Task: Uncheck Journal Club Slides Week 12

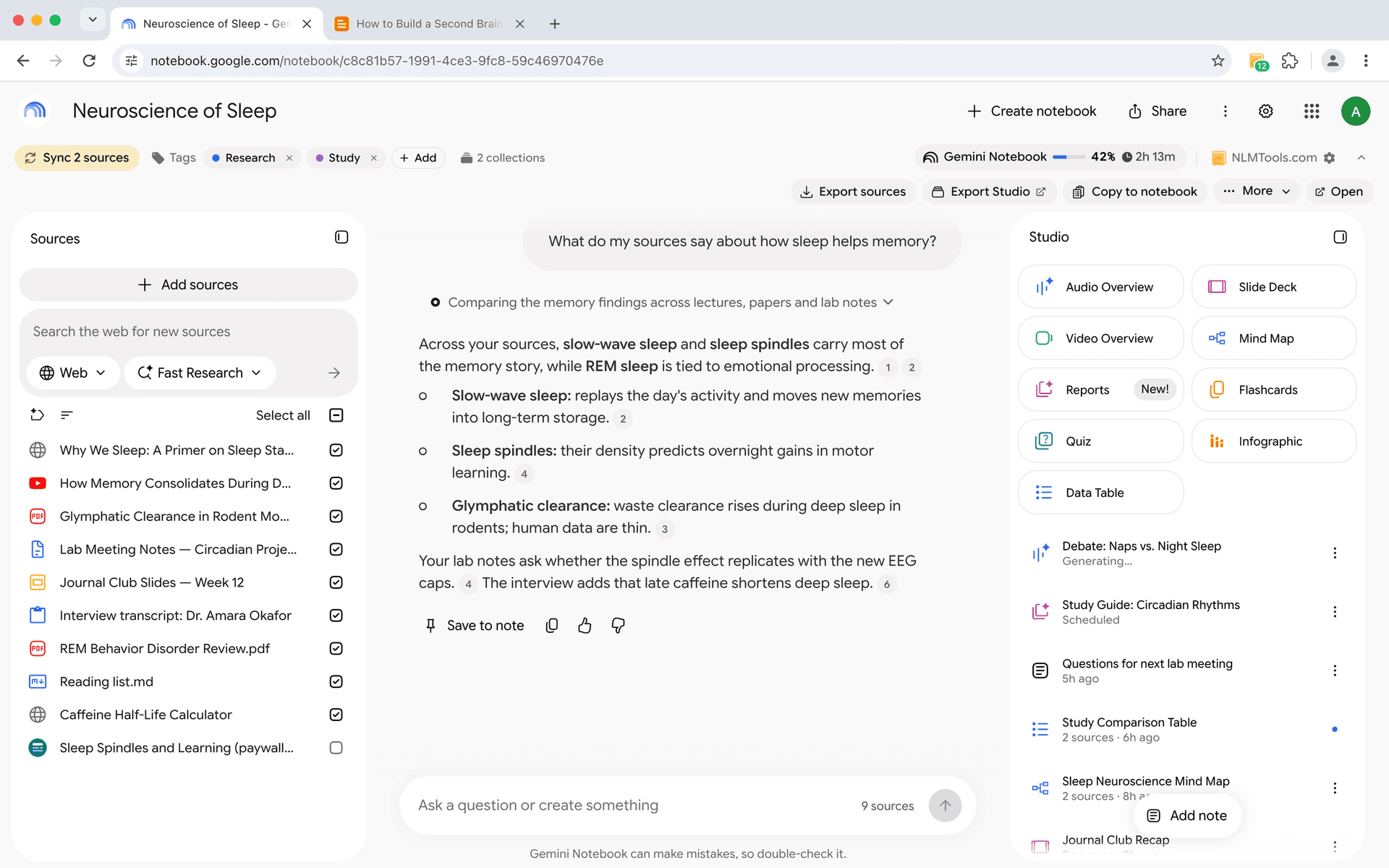Action: 336,582
